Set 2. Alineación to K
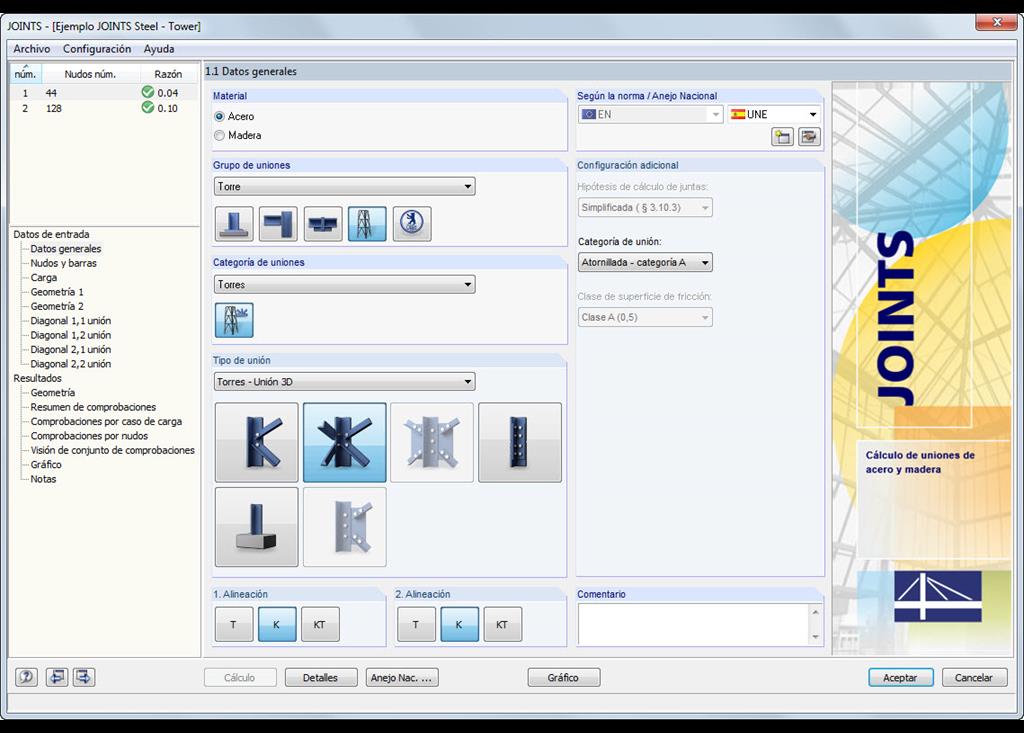 tap(459, 625)
